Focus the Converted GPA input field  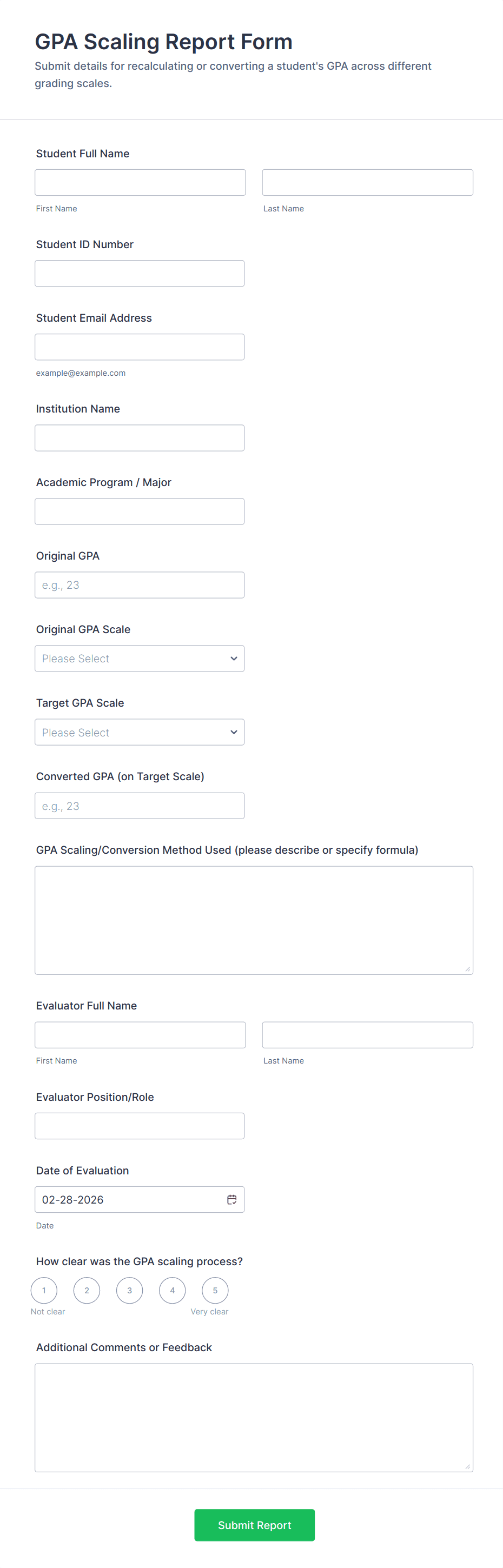click(140, 806)
